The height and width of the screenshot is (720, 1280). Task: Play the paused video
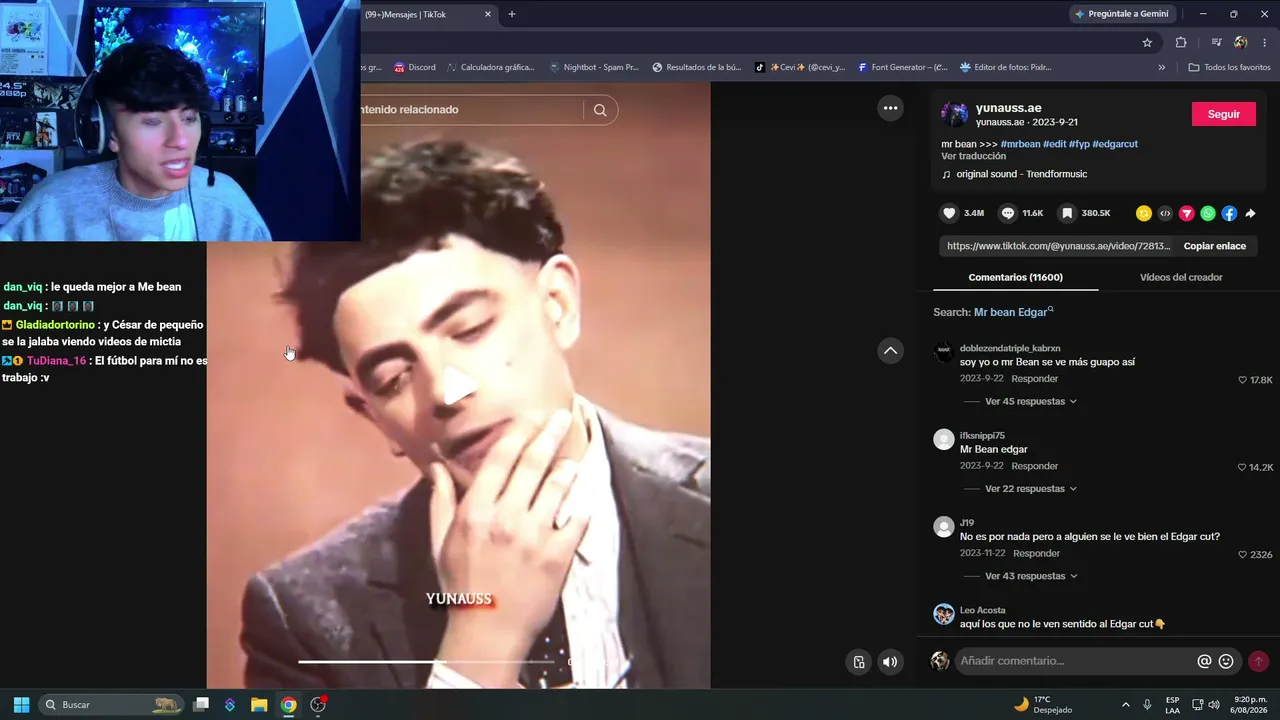(x=459, y=386)
